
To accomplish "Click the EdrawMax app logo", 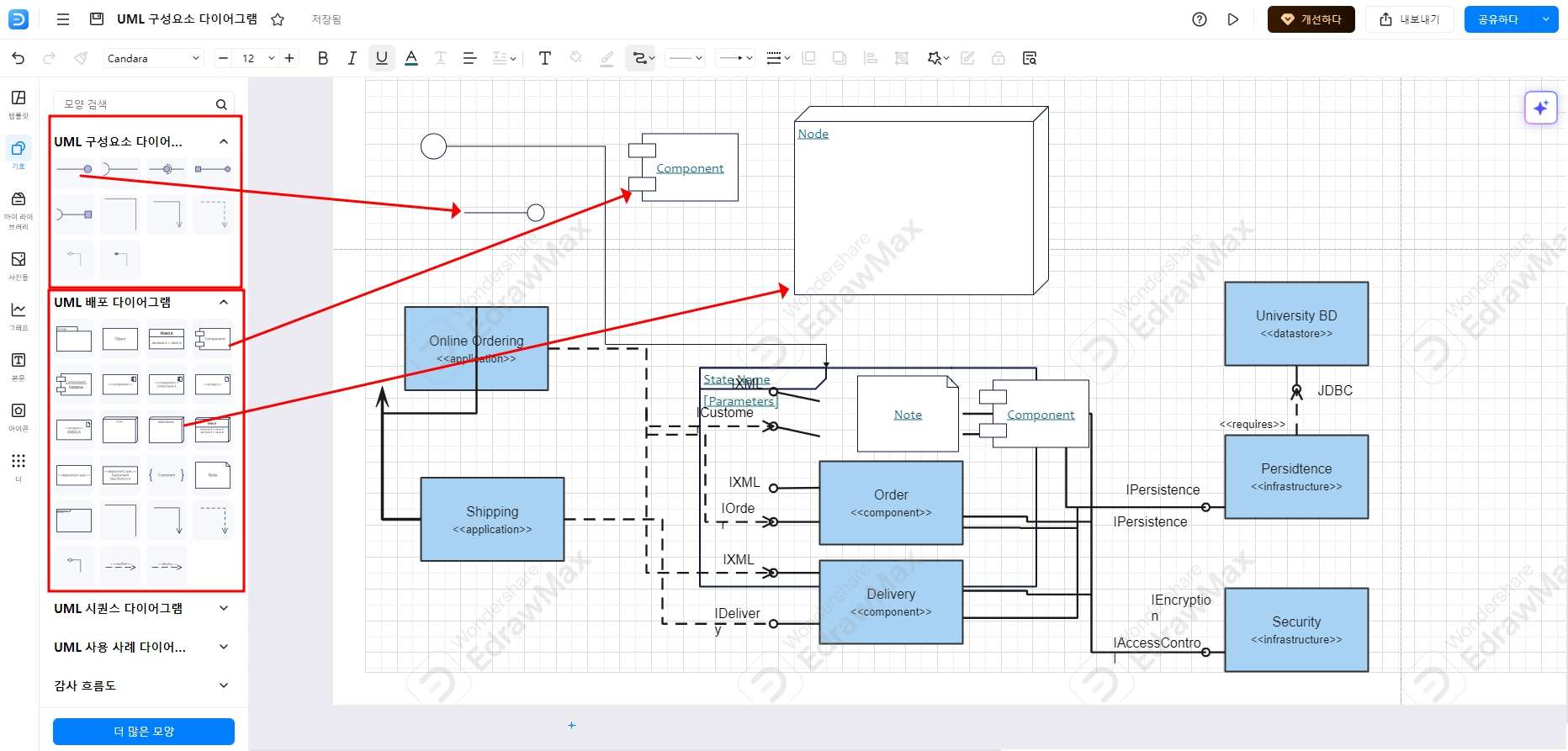I will coord(18,19).
